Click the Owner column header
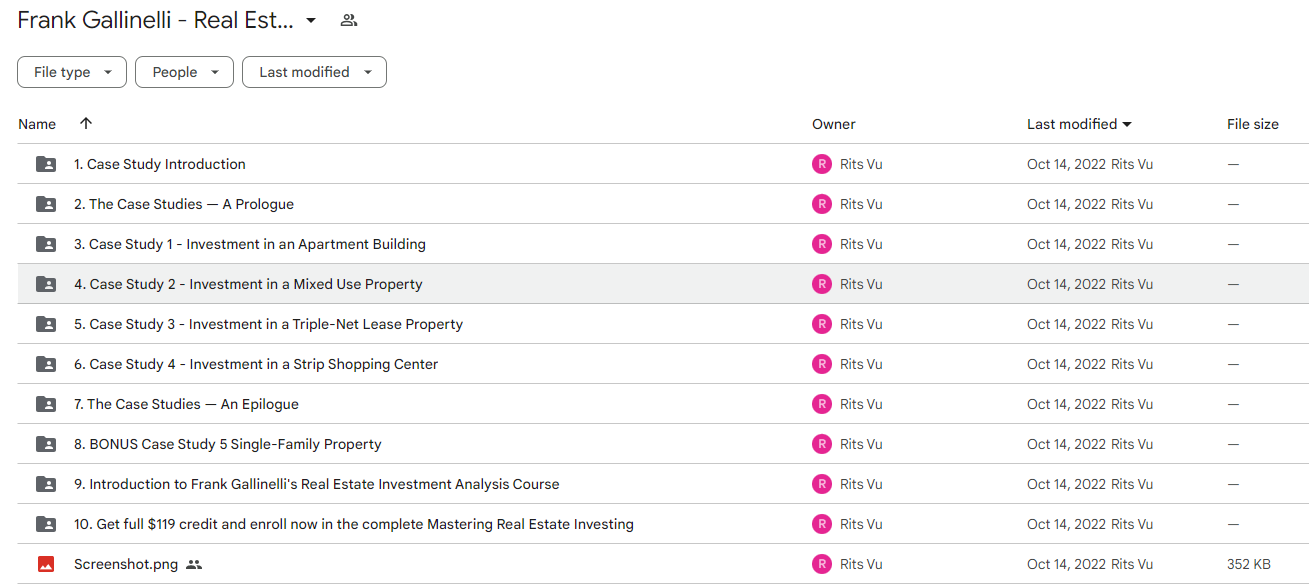The width and height of the screenshot is (1309, 588). 834,124
